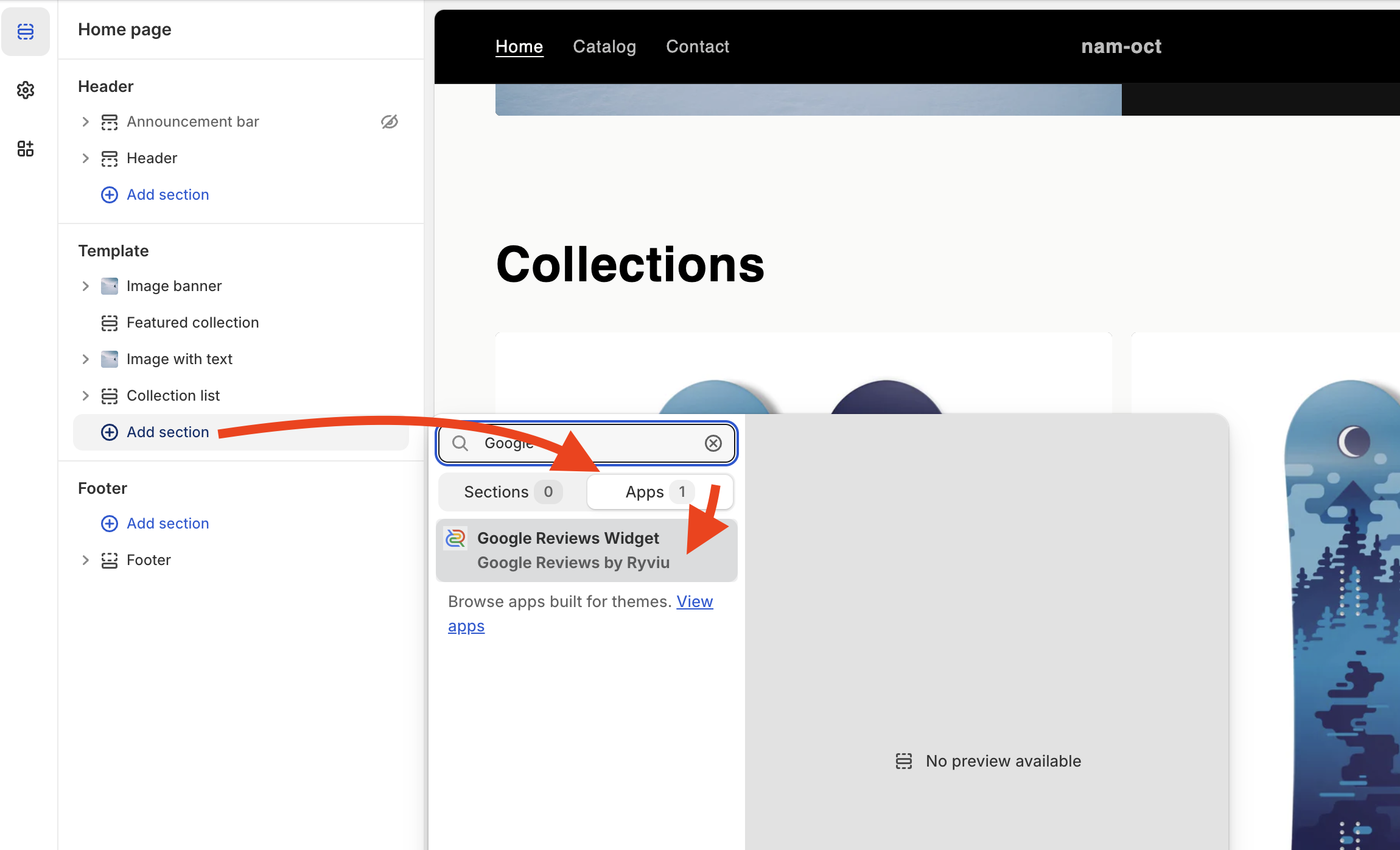Open the Catalog link in preview
1400x850 pixels.
(604, 47)
